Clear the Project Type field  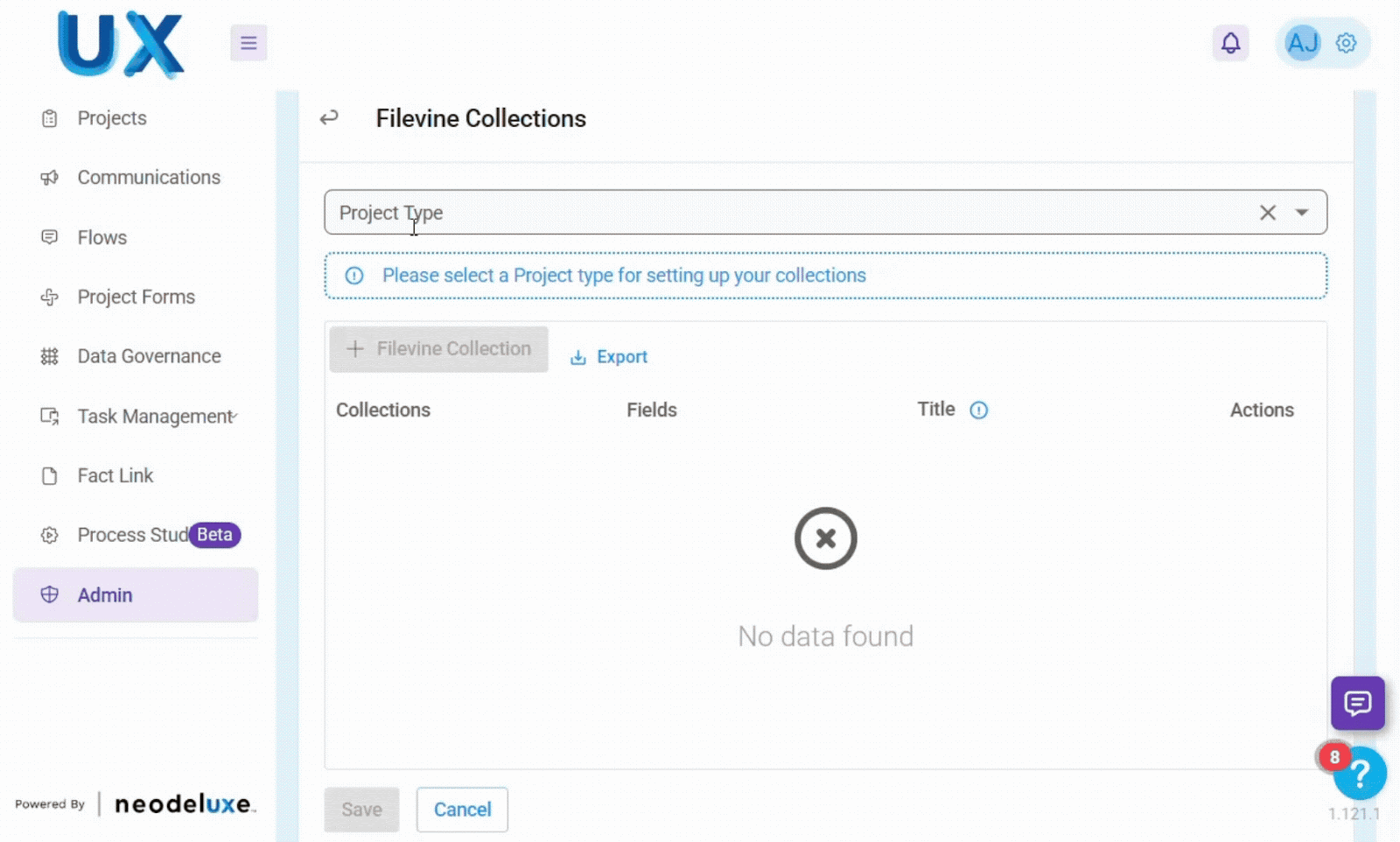(x=1267, y=213)
